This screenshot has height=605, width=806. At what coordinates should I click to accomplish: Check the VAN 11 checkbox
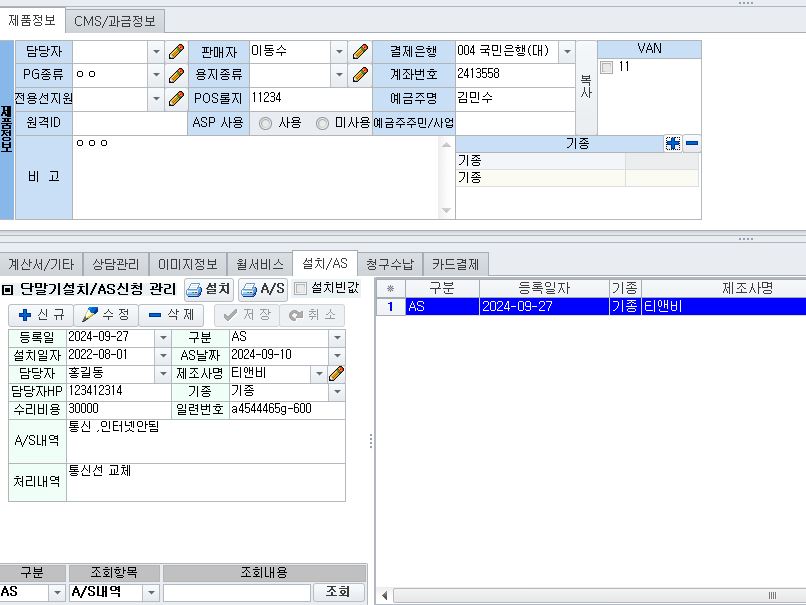point(607,67)
